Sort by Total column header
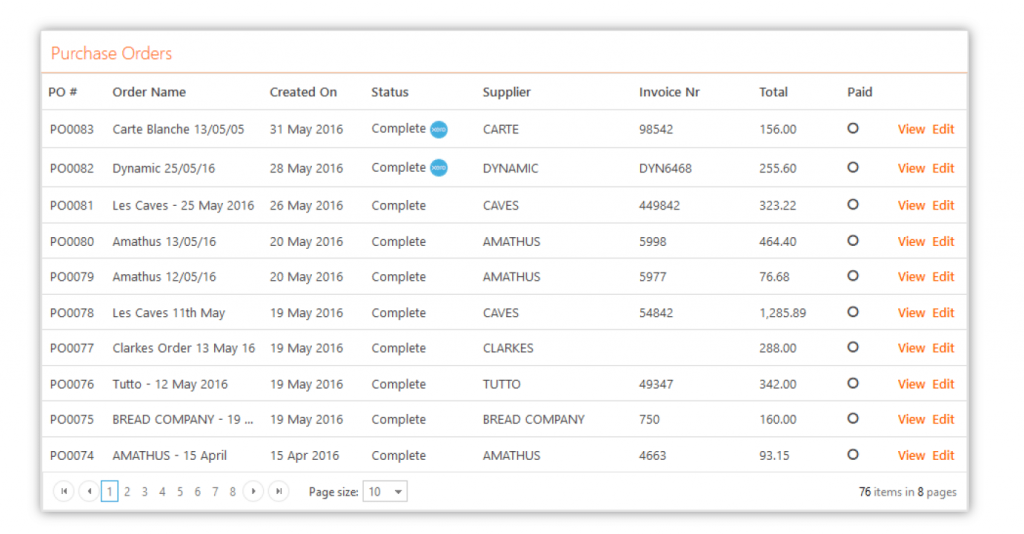1024x534 pixels. click(x=773, y=92)
